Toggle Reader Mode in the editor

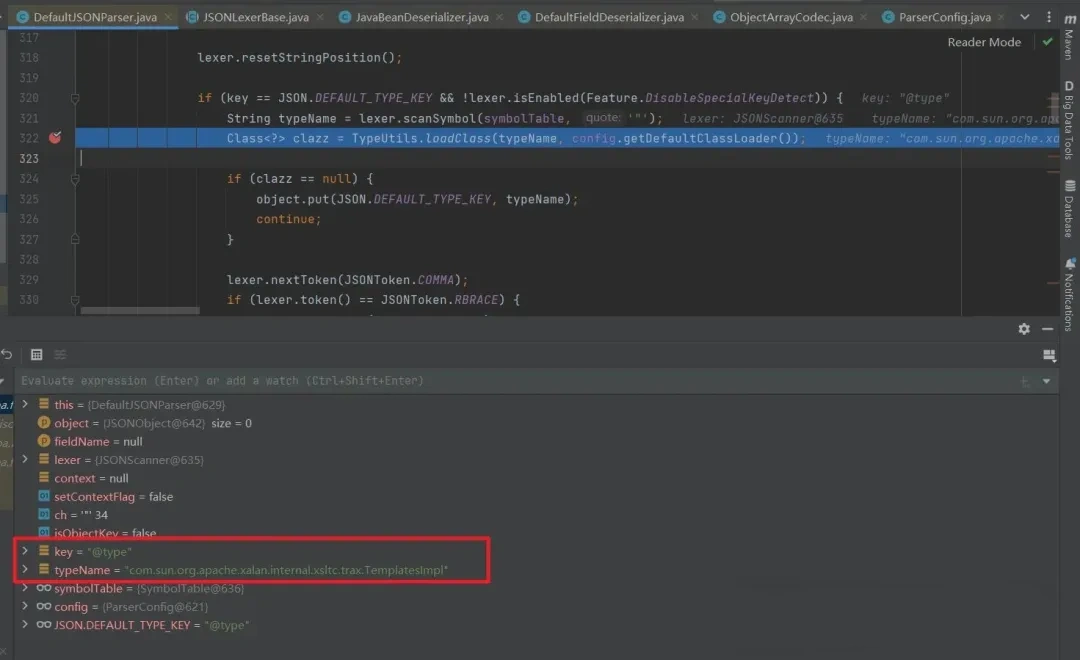click(x=984, y=42)
